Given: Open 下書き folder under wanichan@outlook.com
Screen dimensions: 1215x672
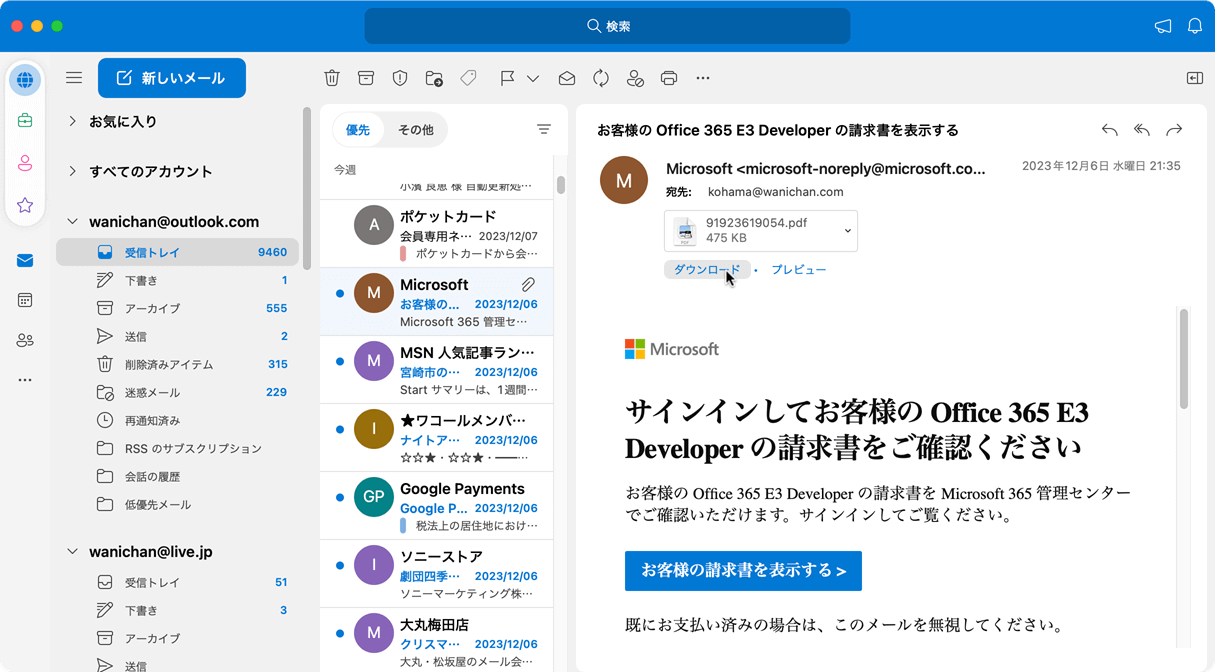Looking at the screenshot, I should 176,281.
